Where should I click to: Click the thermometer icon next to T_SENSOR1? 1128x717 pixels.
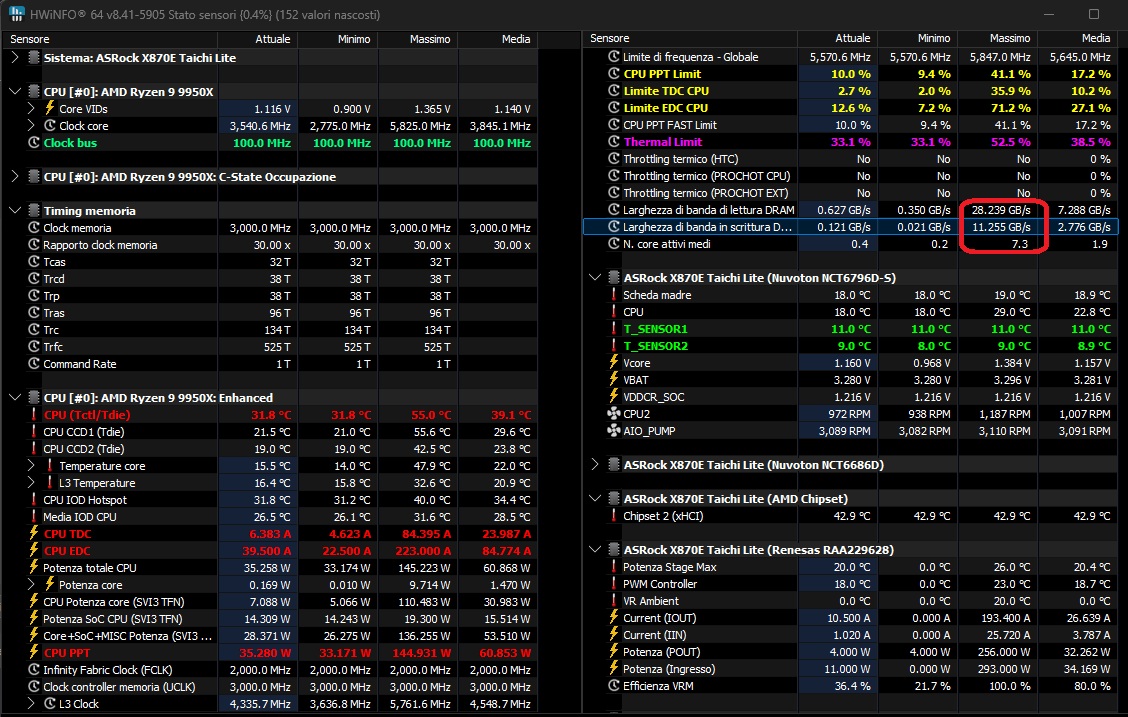click(x=614, y=329)
